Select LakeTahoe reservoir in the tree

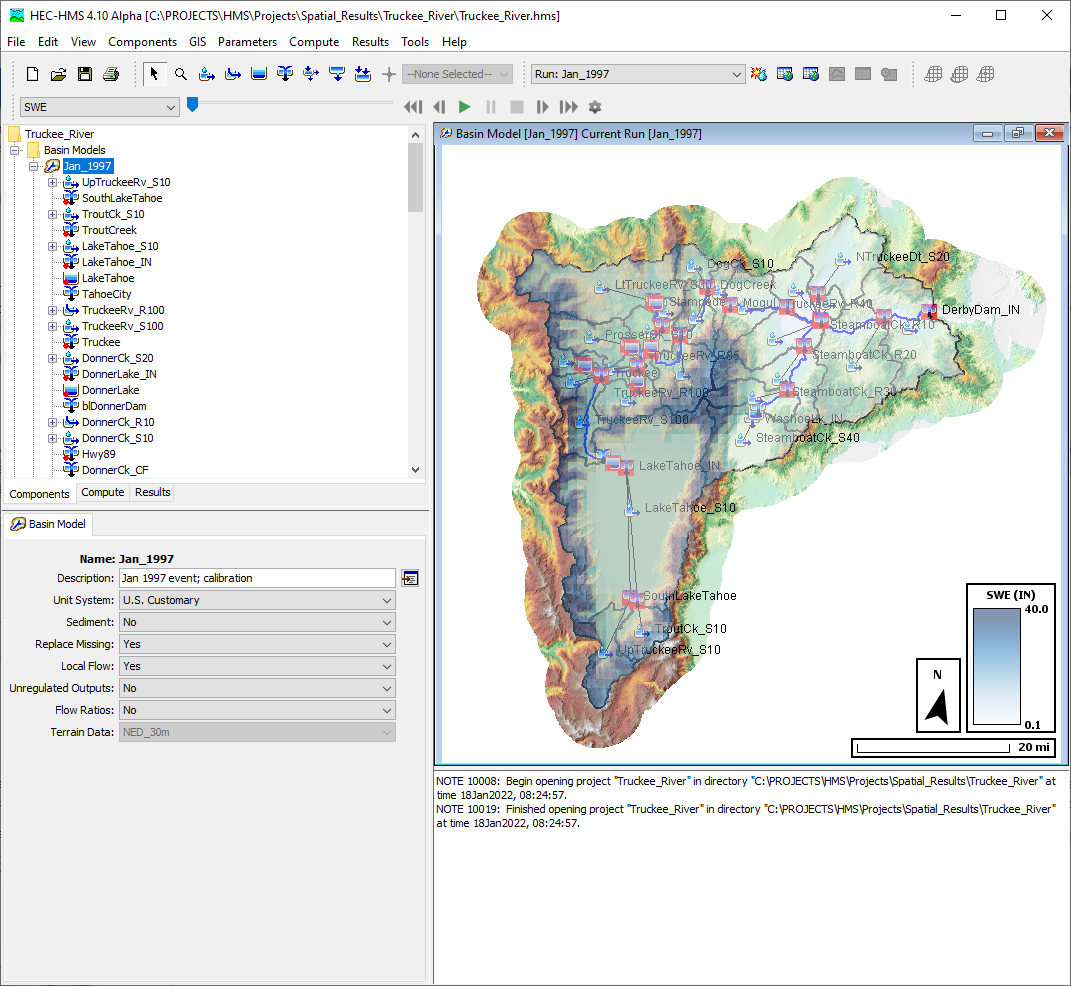click(x=108, y=278)
